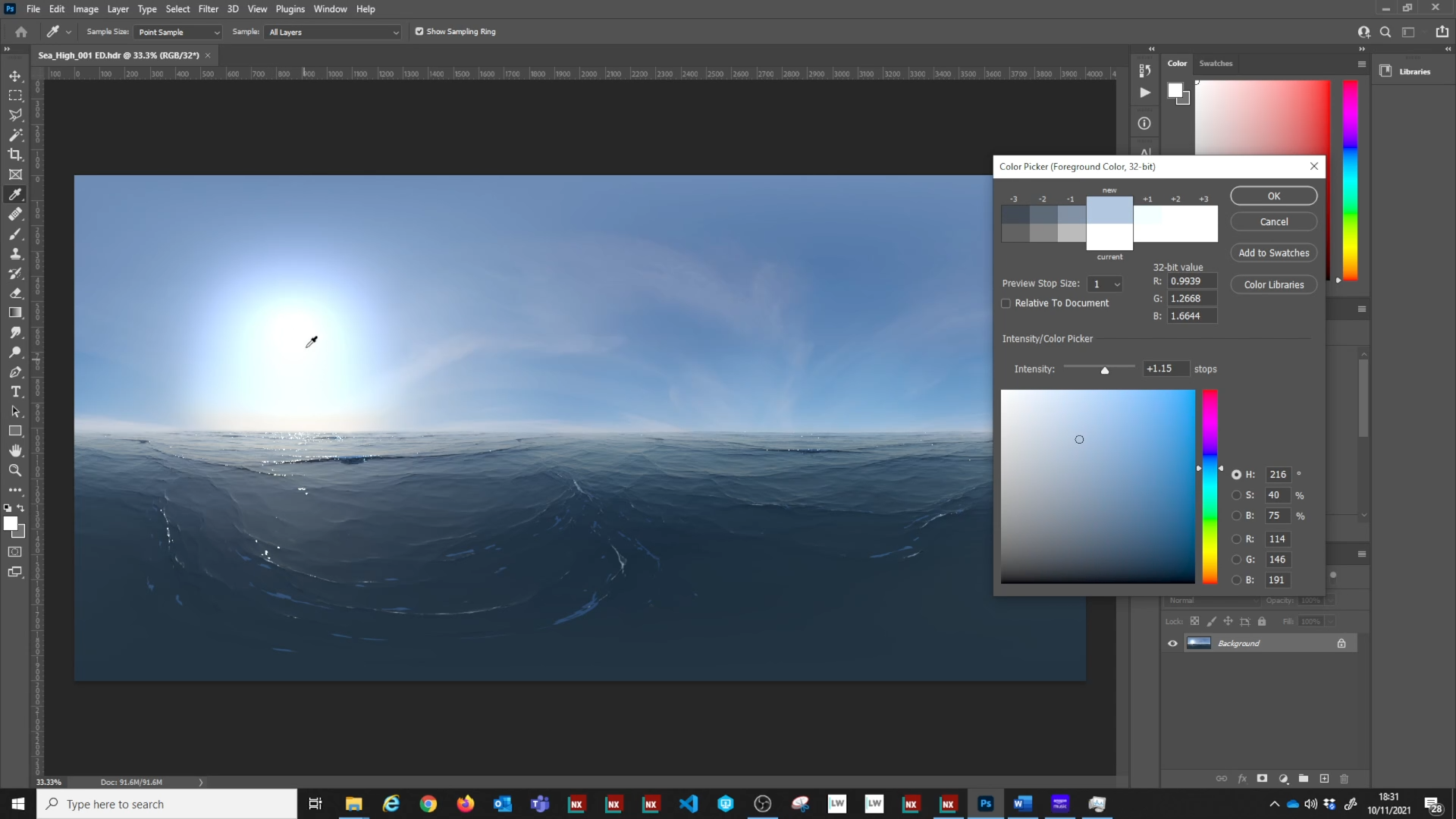Select the Healing Brush tool
1456x819 pixels.
pyautogui.click(x=15, y=214)
